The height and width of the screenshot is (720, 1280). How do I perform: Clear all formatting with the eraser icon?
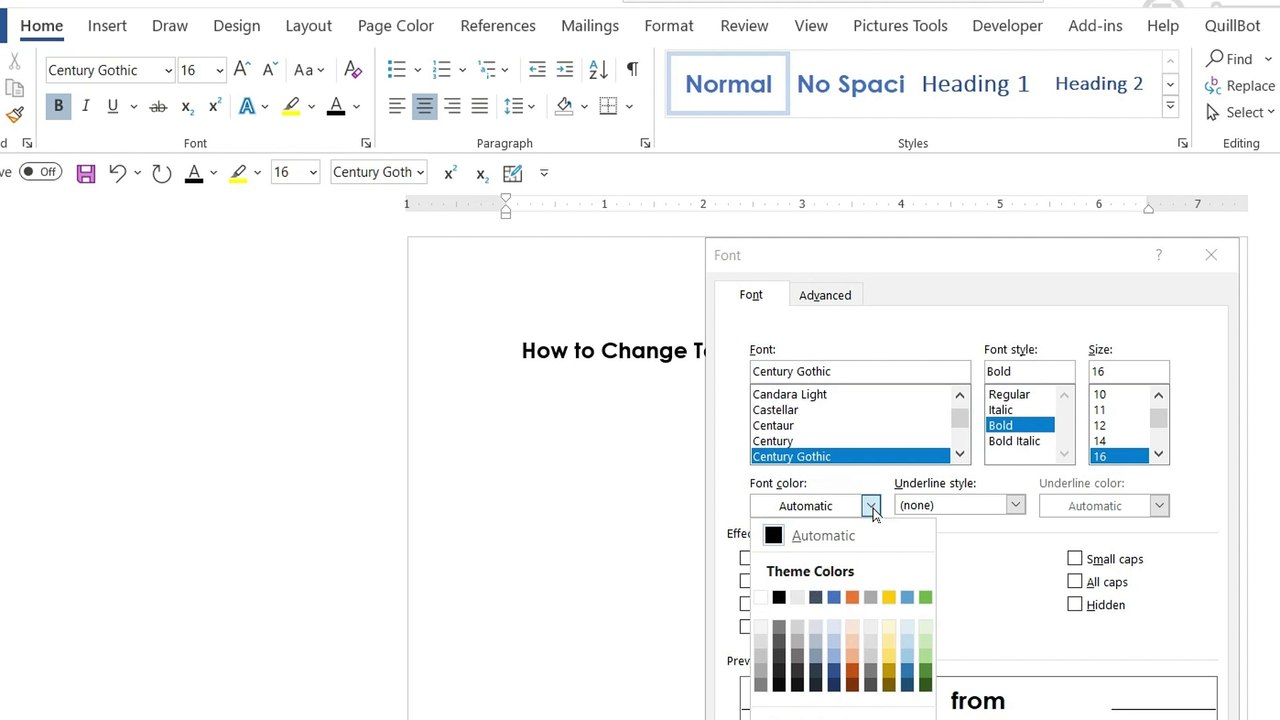(353, 69)
